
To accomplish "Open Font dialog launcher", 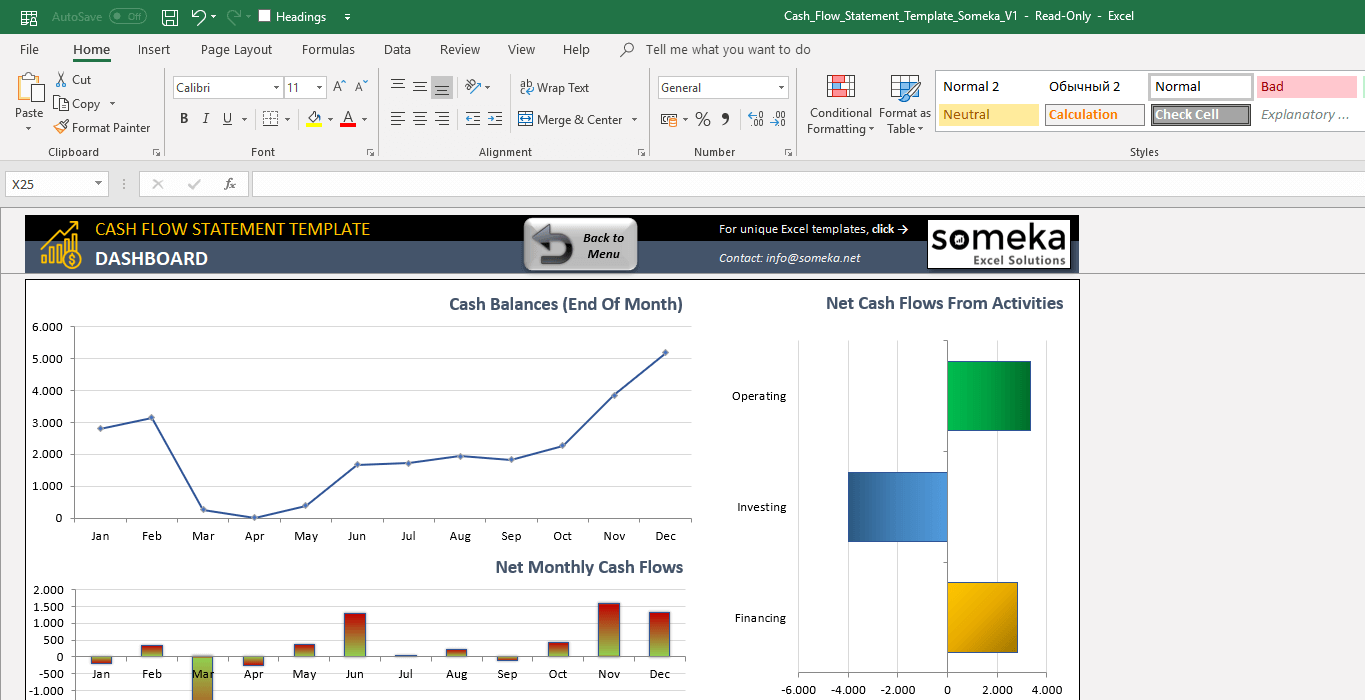I will coord(371,153).
